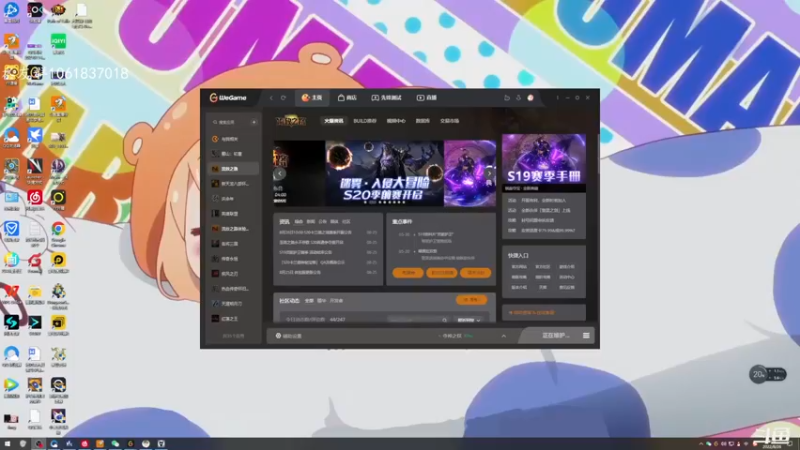Open the WPS Office desktop icon

coord(11,295)
